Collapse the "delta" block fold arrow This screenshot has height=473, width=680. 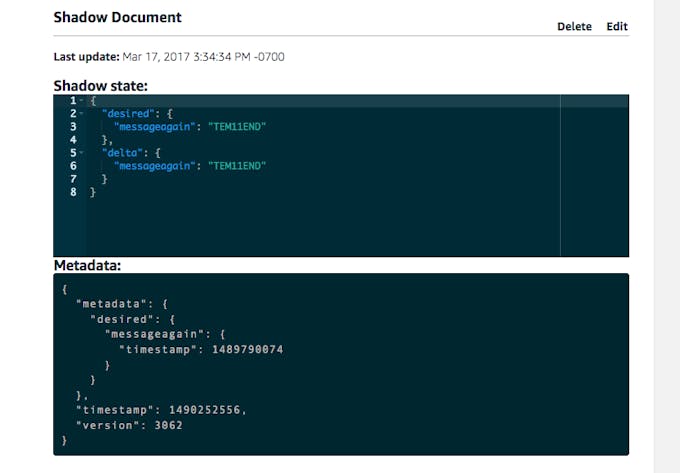click(x=81, y=153)
